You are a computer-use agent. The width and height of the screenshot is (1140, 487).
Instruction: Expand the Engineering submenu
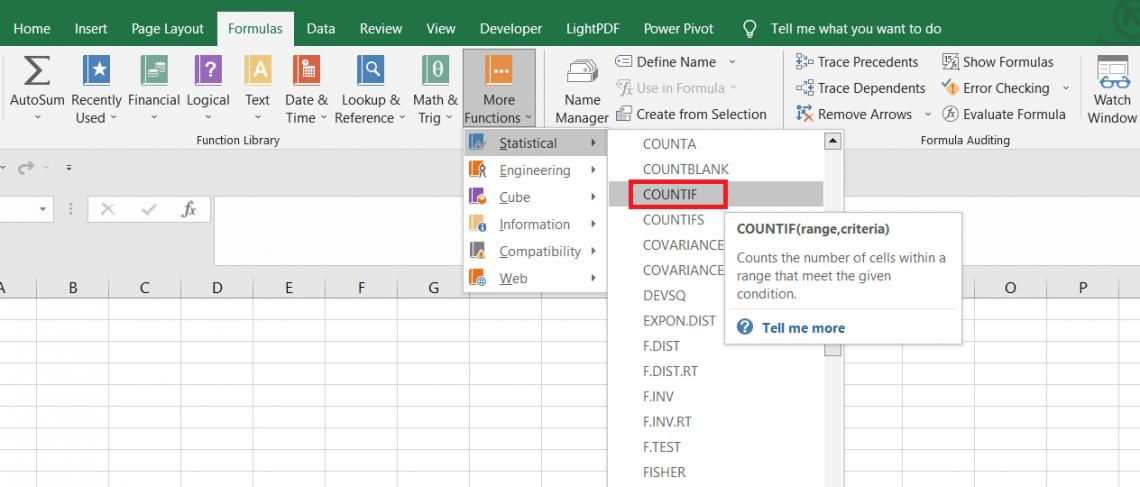click(x=534, y=170)
